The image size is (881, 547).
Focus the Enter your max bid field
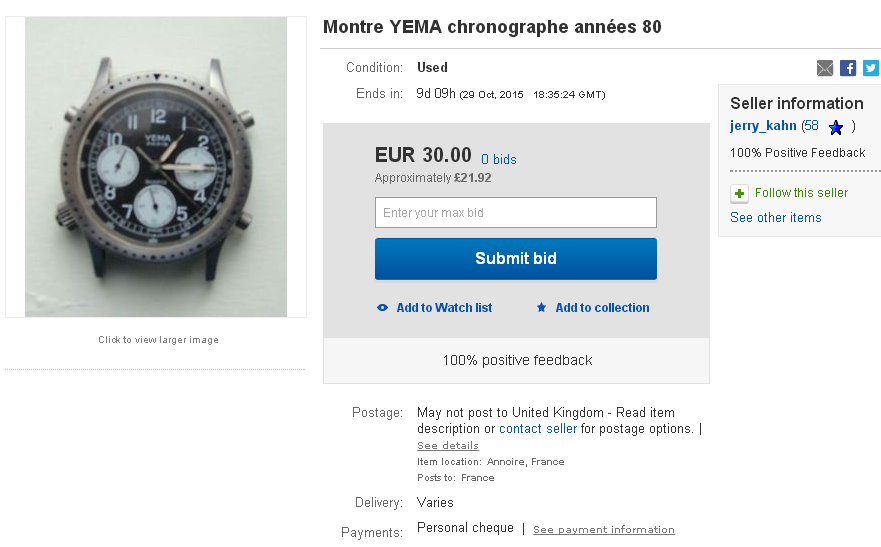515,213
